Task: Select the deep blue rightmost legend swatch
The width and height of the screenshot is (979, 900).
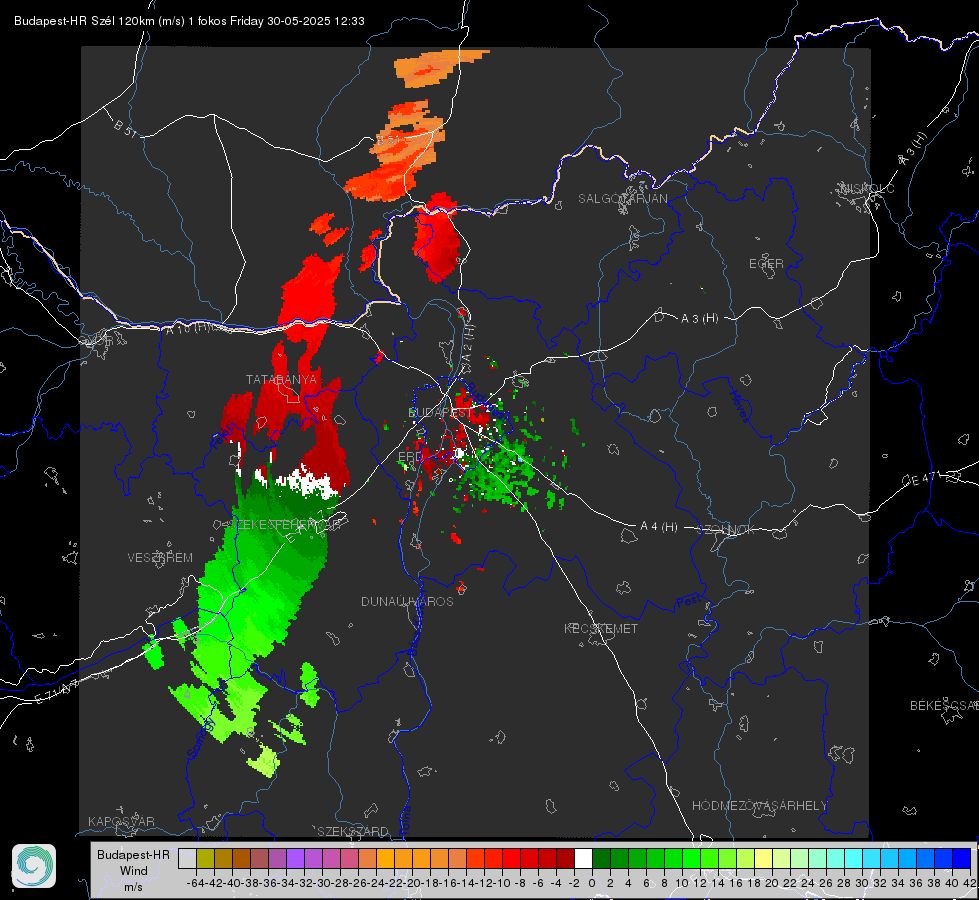Action: 962,858
